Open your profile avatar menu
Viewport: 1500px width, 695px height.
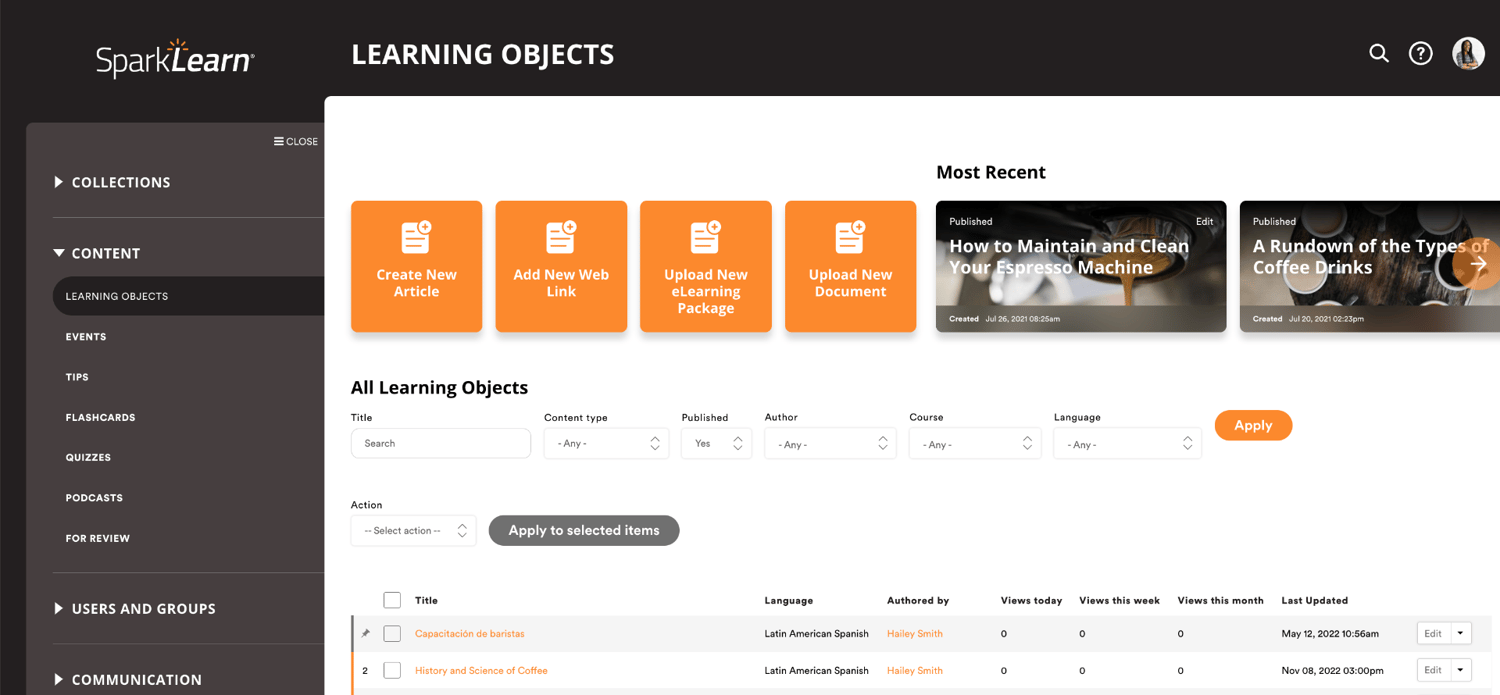[1467, 53]
